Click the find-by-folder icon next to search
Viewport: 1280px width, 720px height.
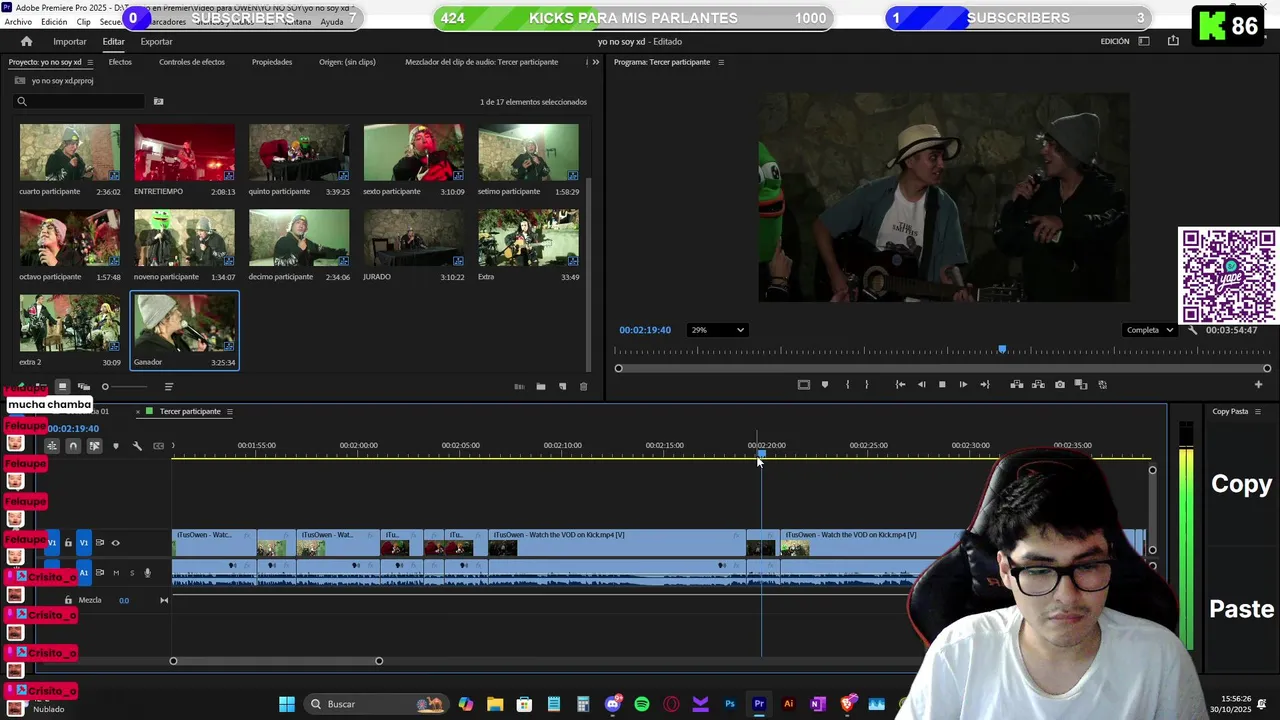coord(158,101)
